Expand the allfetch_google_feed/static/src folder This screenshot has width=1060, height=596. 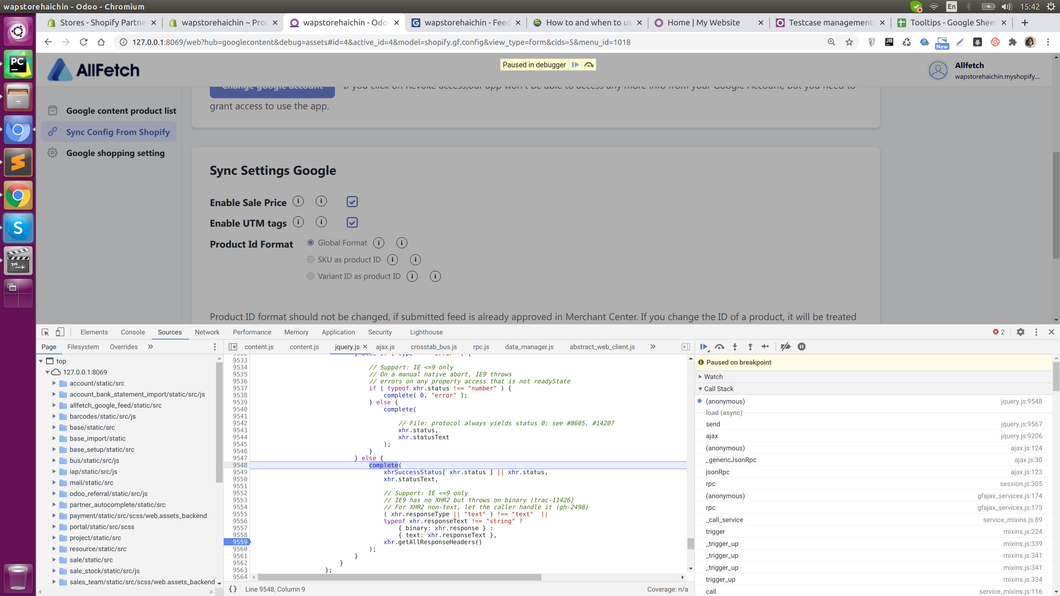coord(54,405)
